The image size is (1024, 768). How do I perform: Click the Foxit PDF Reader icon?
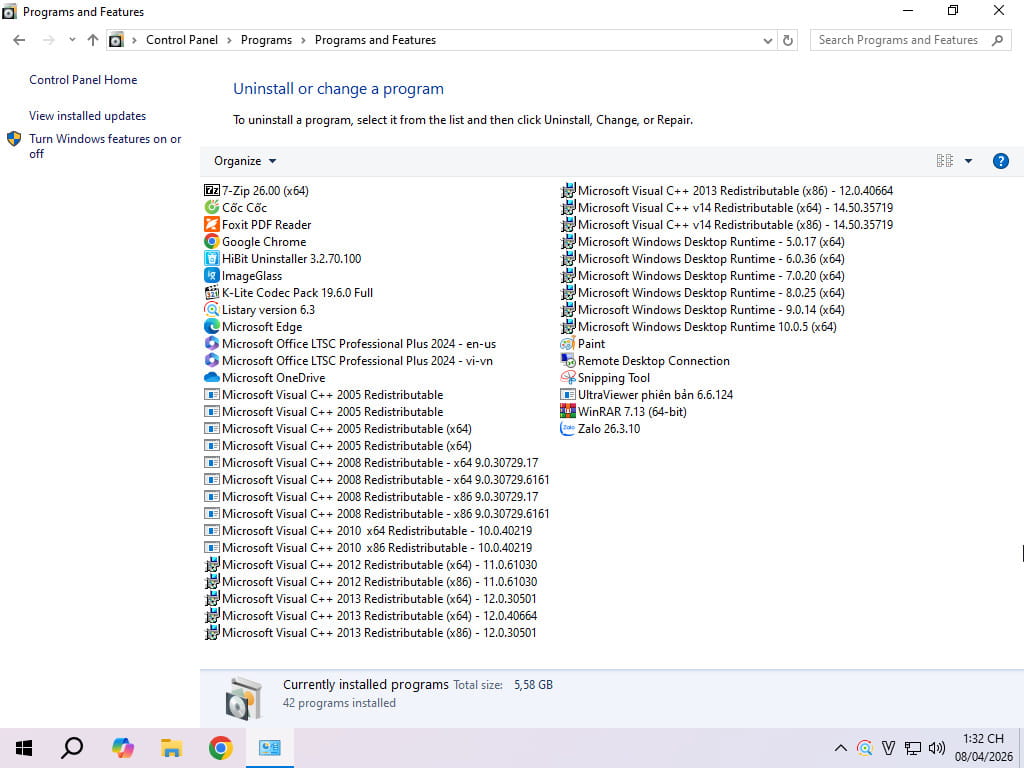click(x=212, y=225)
